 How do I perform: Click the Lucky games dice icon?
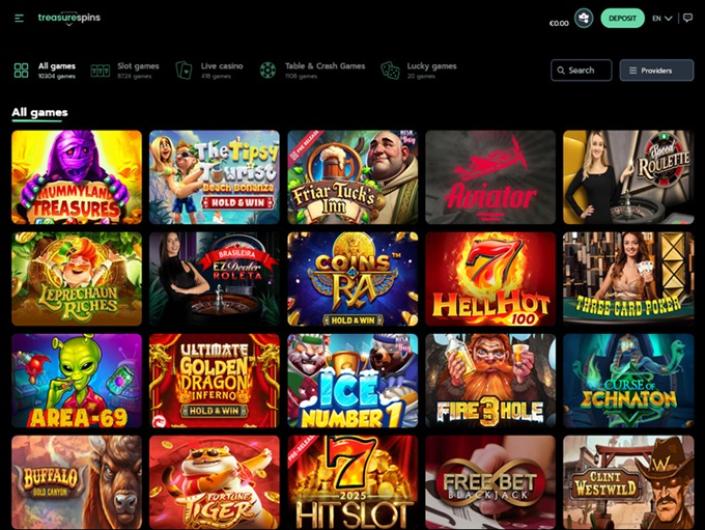coord(390,71)
